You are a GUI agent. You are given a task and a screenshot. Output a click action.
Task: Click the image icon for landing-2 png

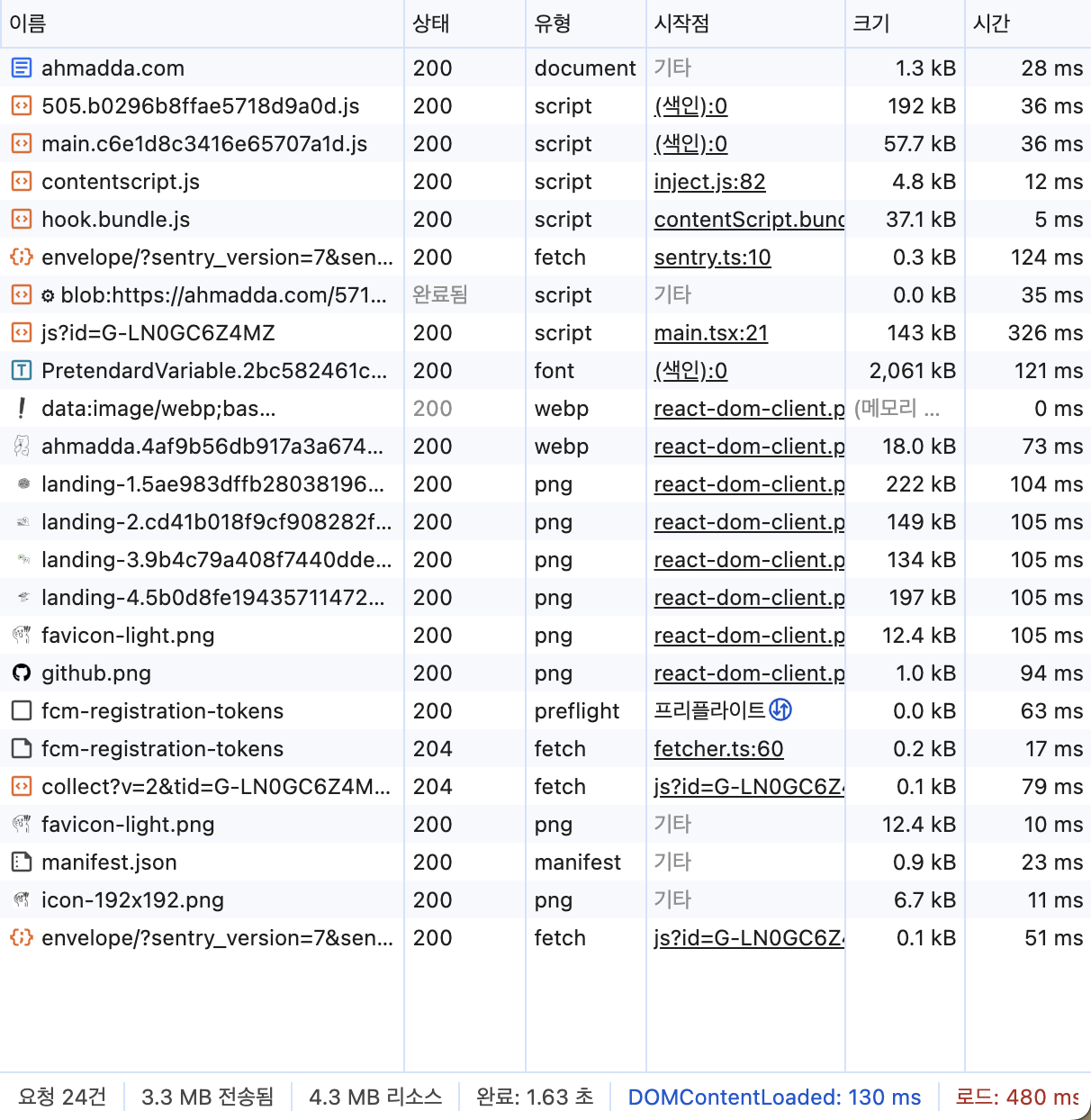point(23,521)
